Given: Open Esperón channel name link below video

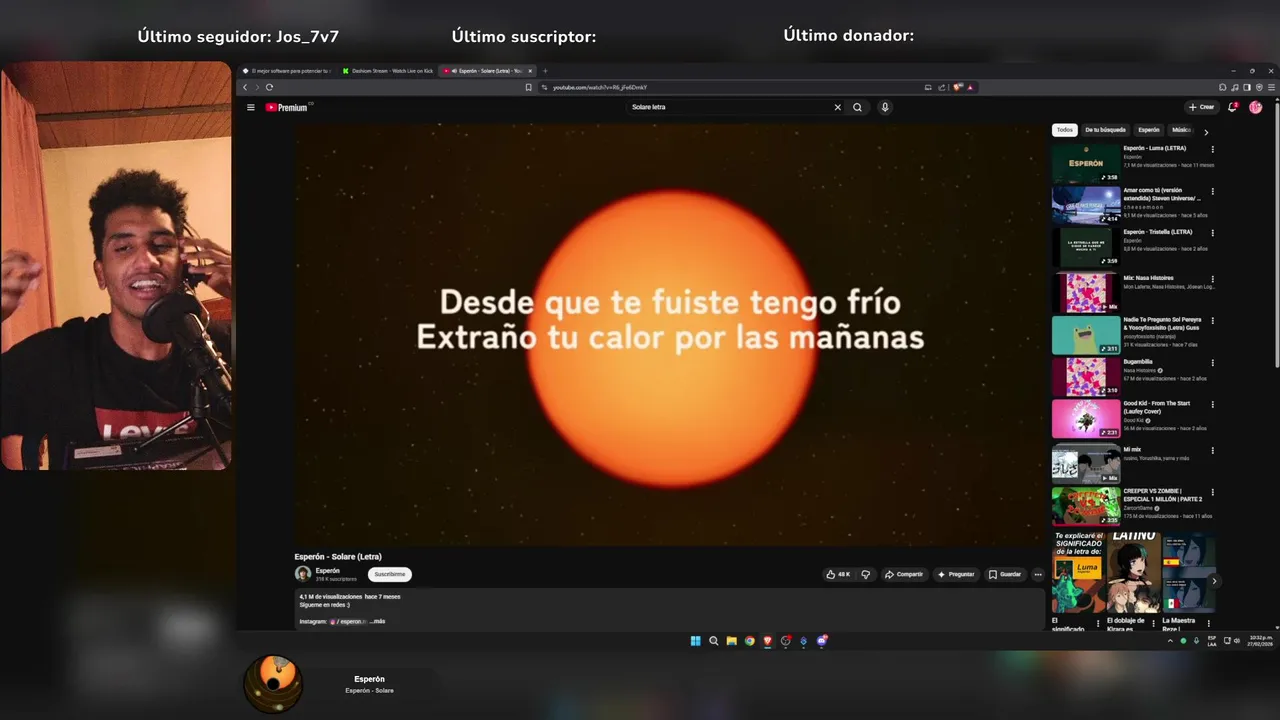Looking at the screenshot, I should (x=327, y=571).
